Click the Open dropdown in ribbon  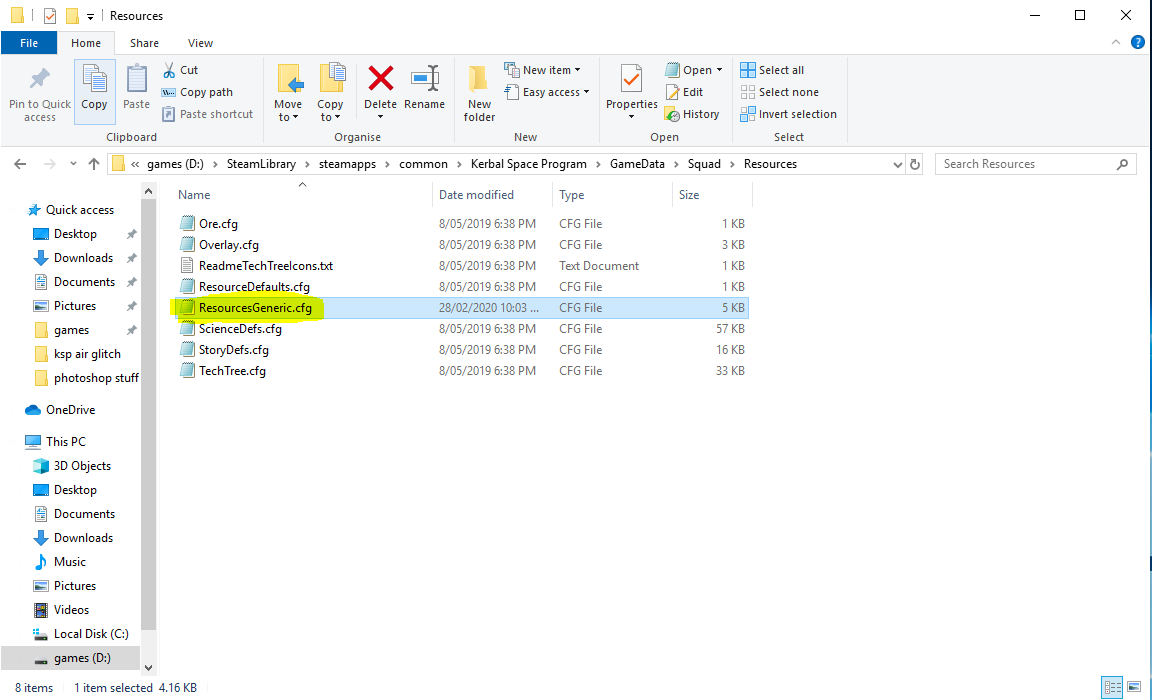(x=694, y=70)
